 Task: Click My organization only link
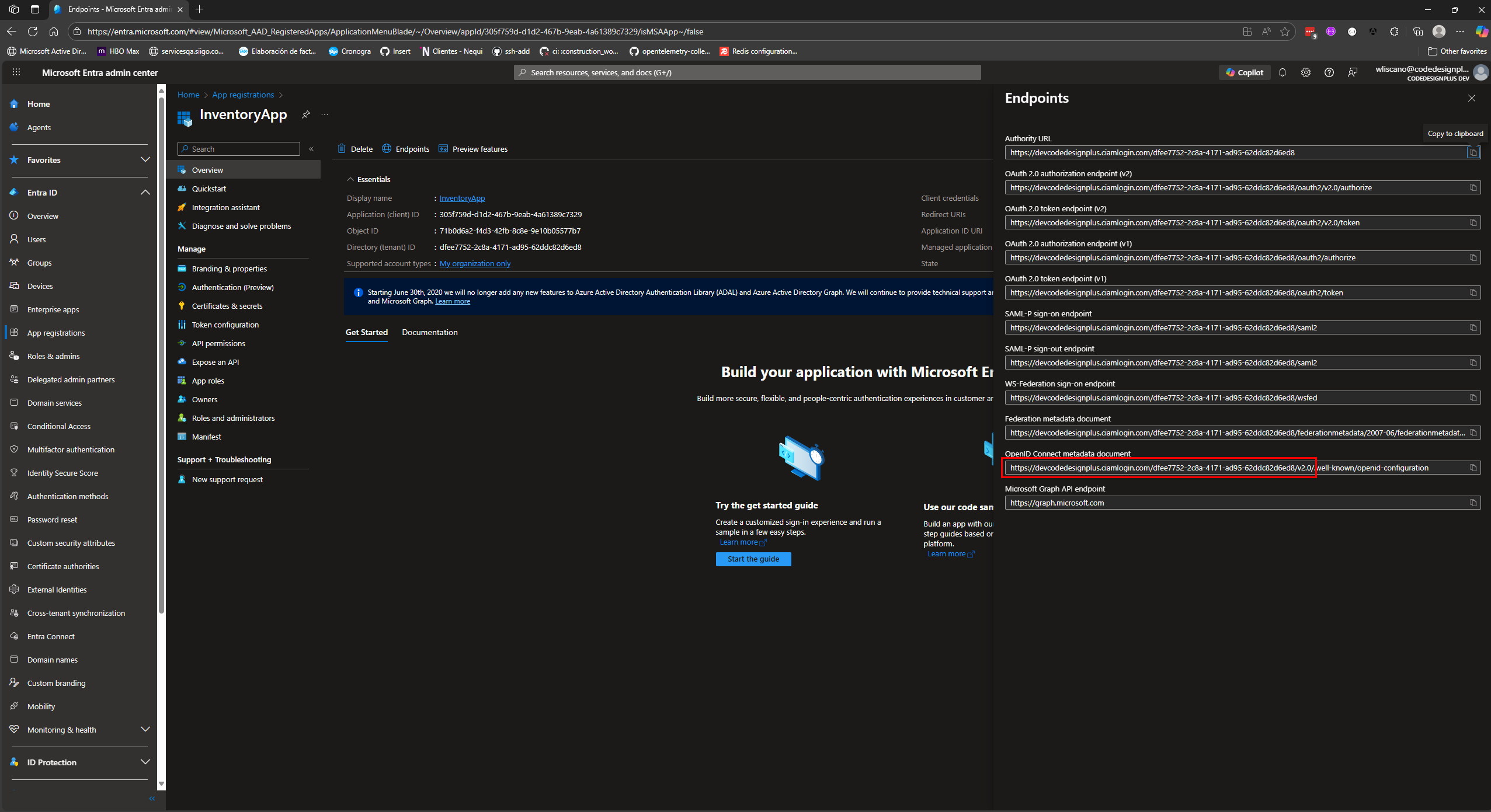click(475, 263)
